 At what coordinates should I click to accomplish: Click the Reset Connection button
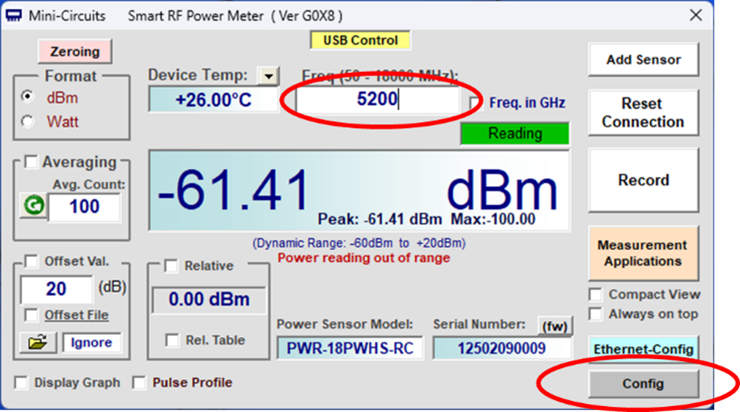(643, 112)
